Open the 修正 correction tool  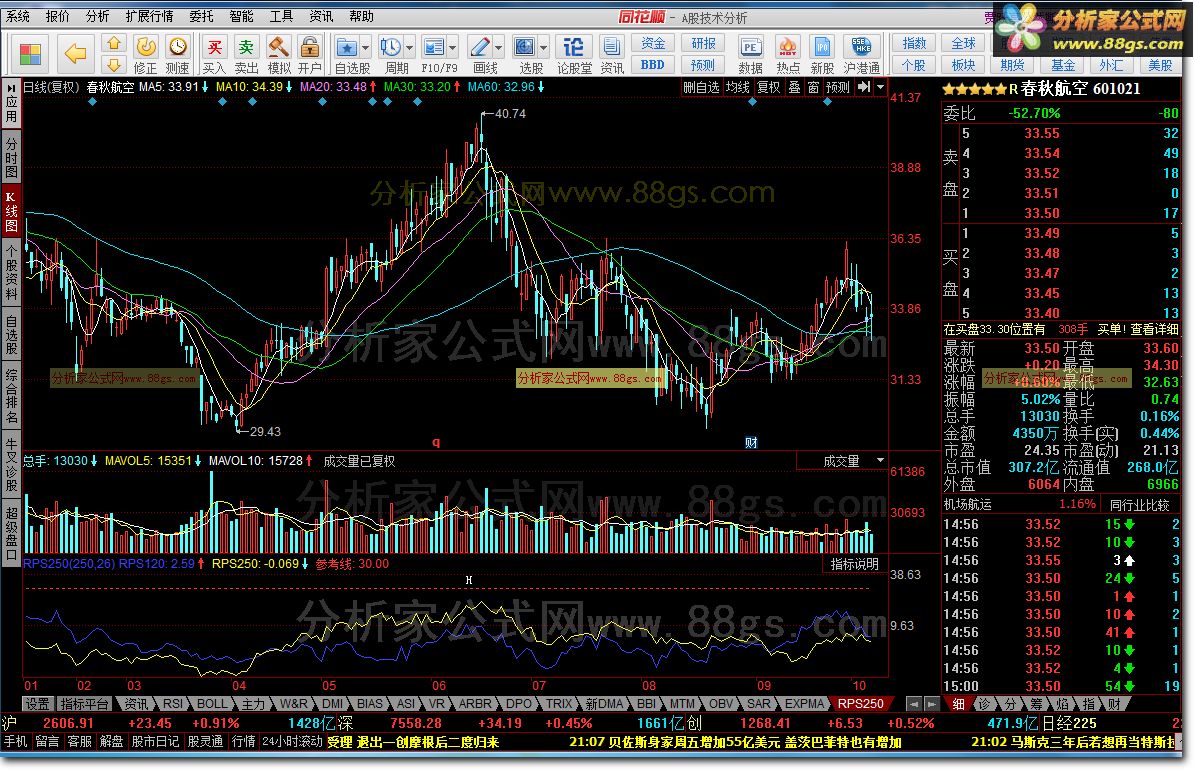pyautogui.click(x=146, y=55)
